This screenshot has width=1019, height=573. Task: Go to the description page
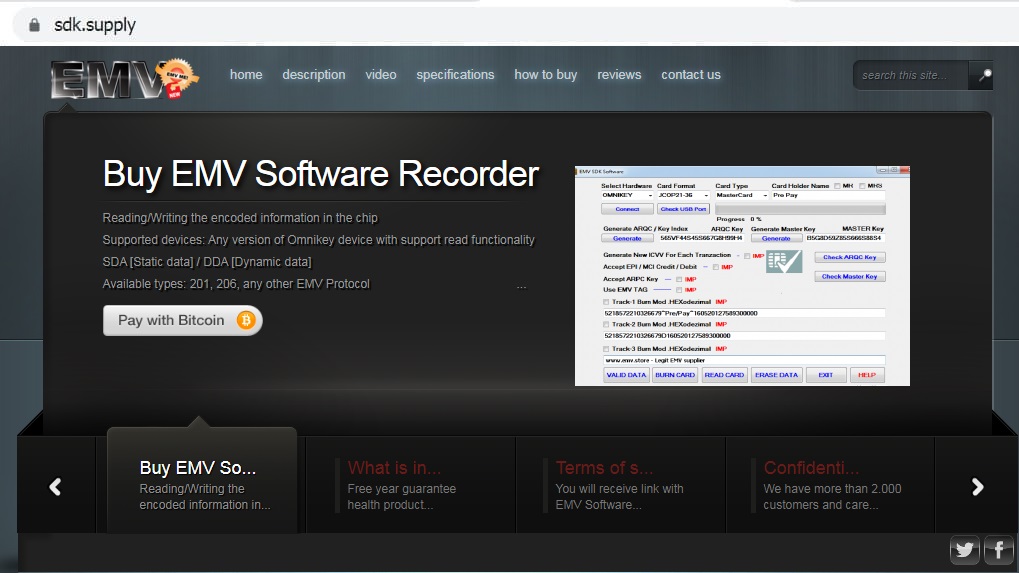(313, 75)
